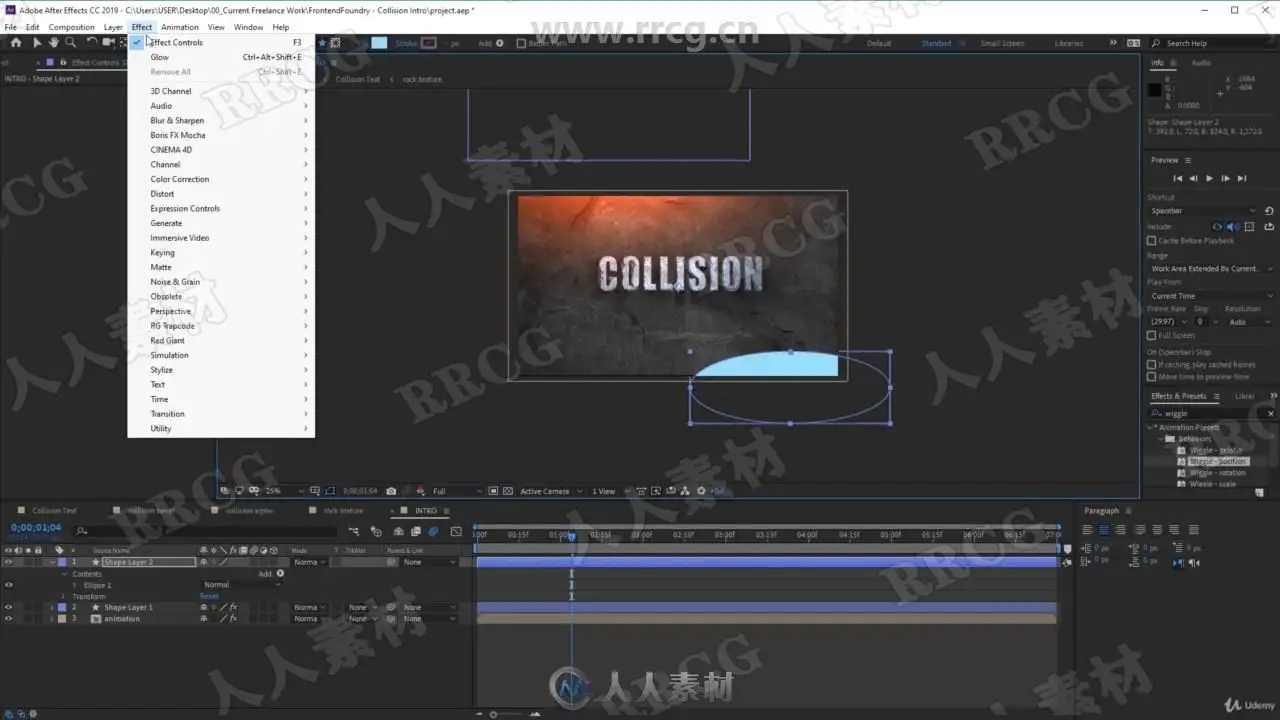Jump to last frame in Preview panel

[1242, 178]
